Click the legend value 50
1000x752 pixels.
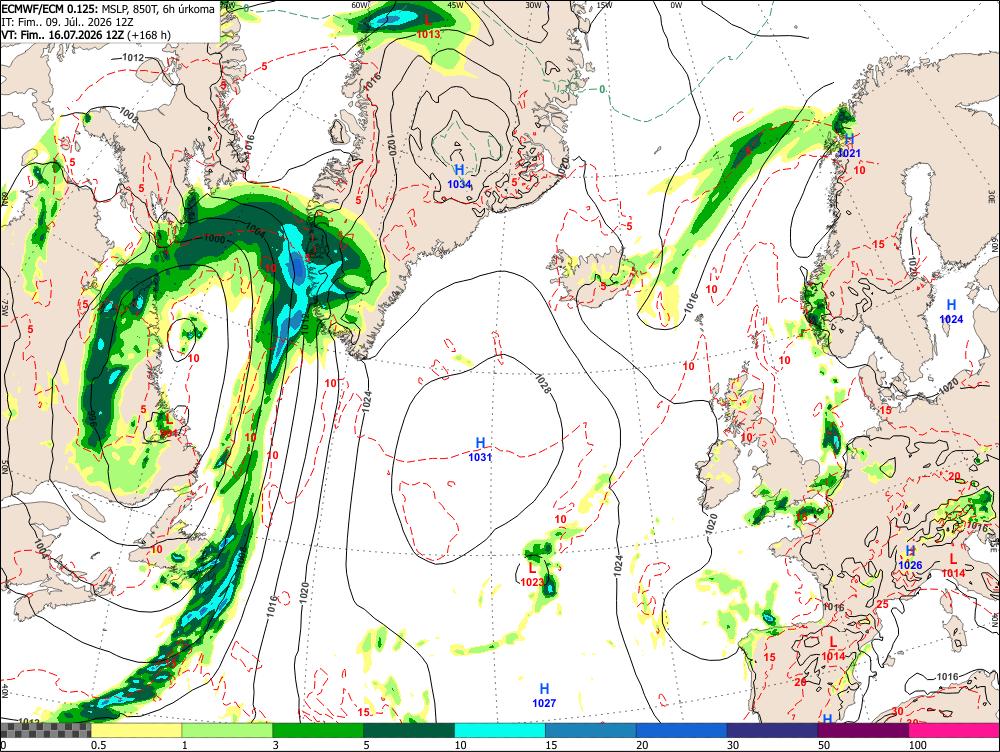coord(824,745)
